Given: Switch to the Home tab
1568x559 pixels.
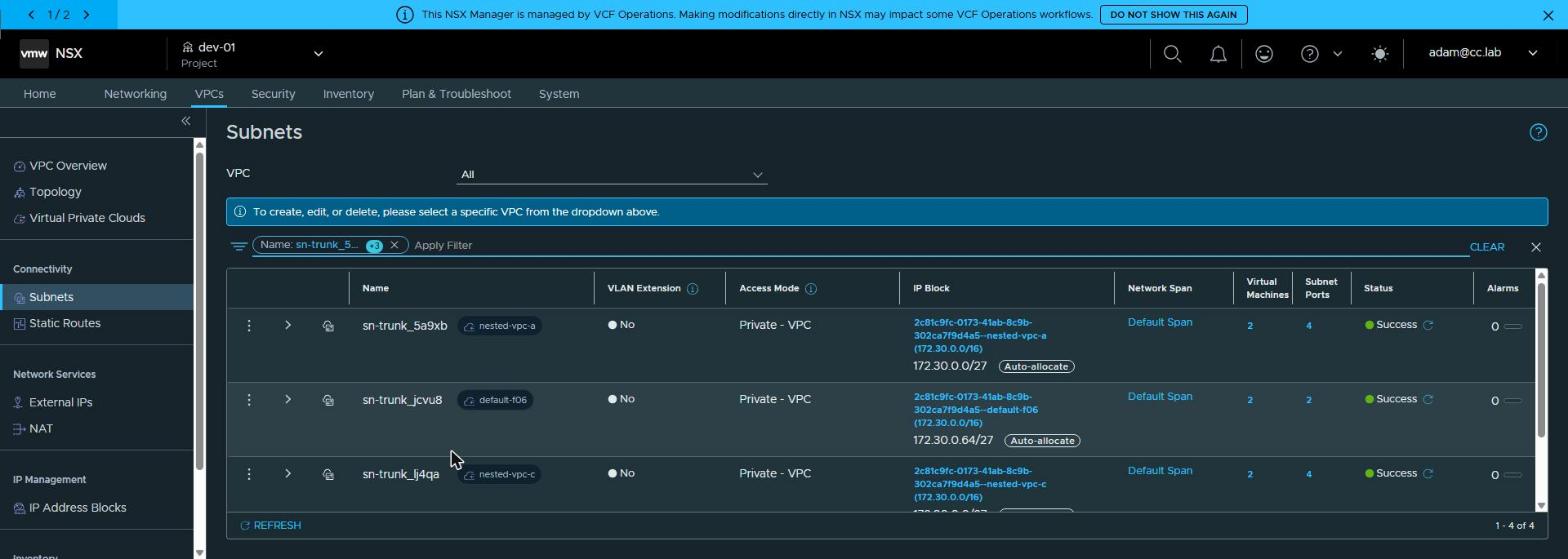Looking at the screenshot, I should tap(39, 94).
